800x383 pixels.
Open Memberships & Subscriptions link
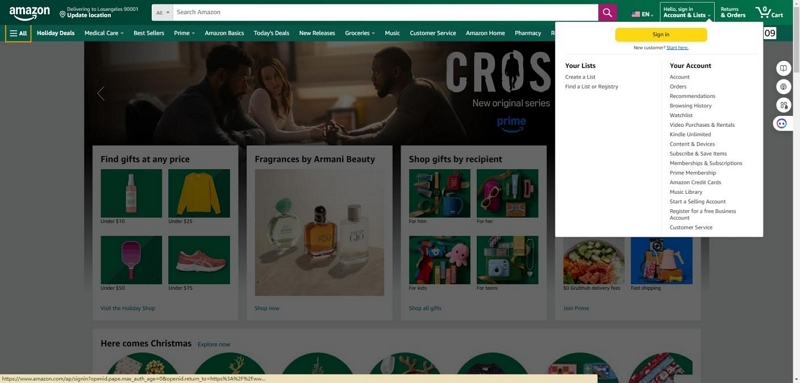pos(706,163)
